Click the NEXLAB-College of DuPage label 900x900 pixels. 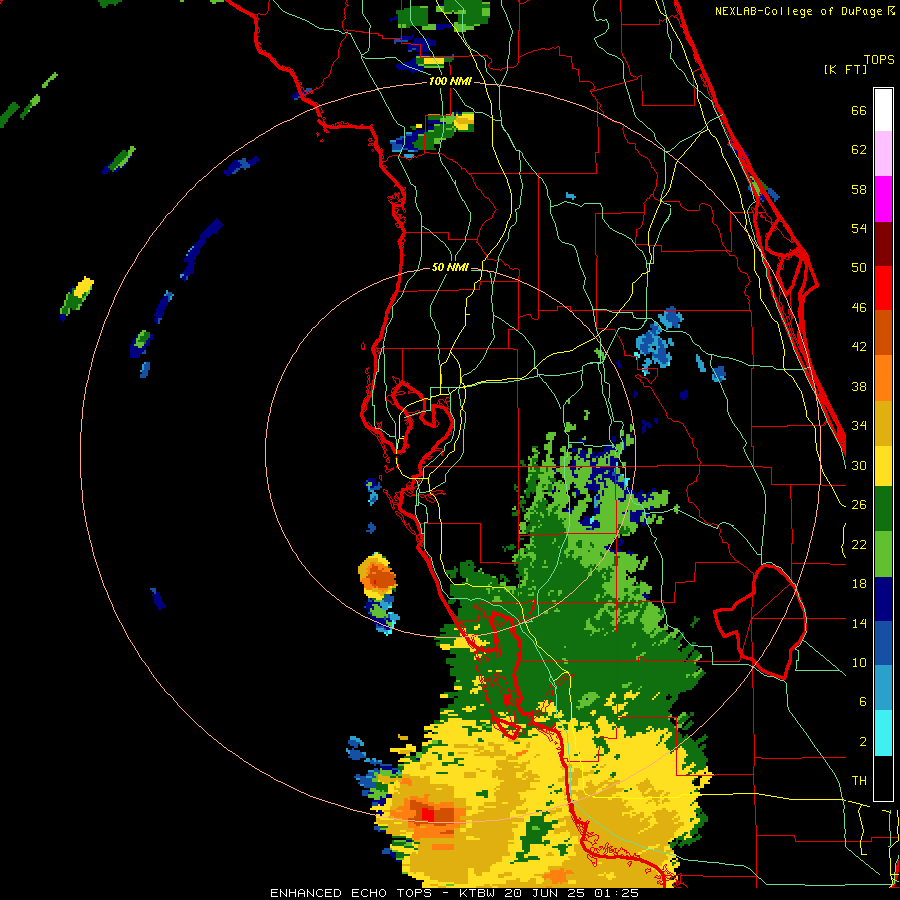point(798,11)
